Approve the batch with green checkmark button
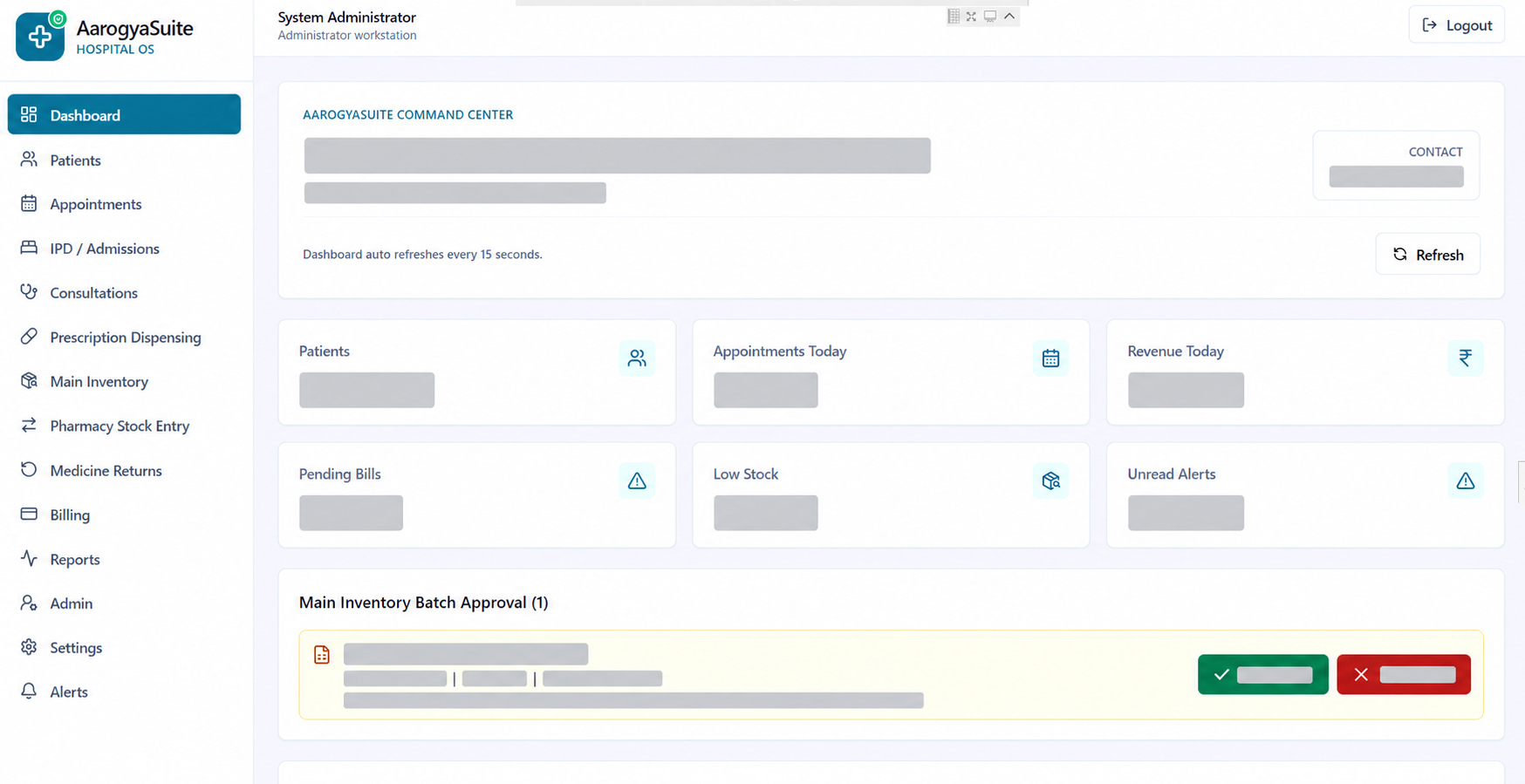This screenshot has width=1525, height=784. click(1262, 674)
